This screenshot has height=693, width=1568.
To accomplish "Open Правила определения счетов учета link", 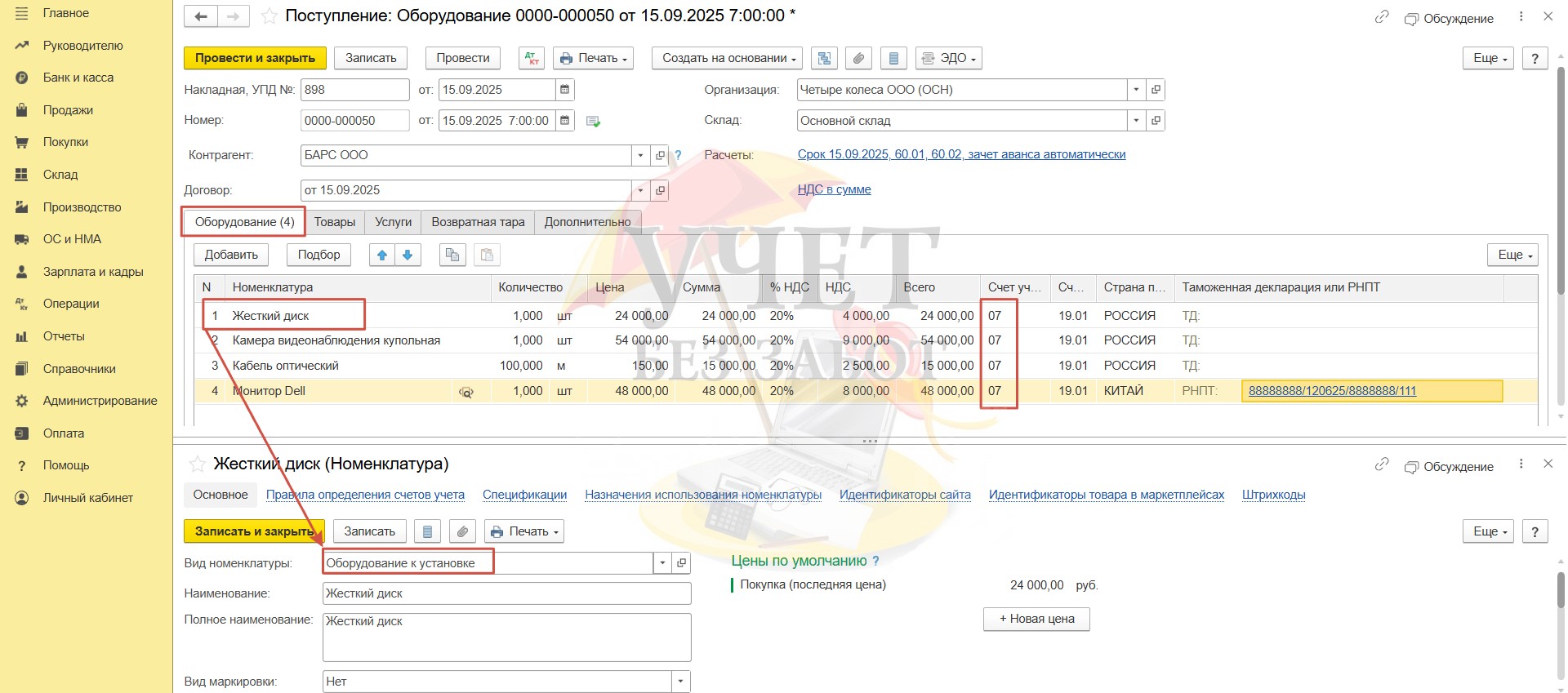I will tap(365, 495).
